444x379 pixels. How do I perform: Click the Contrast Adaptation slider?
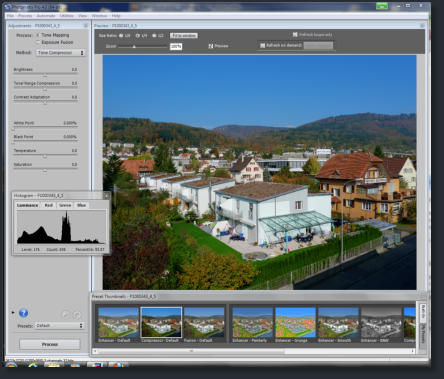[45, 102]
